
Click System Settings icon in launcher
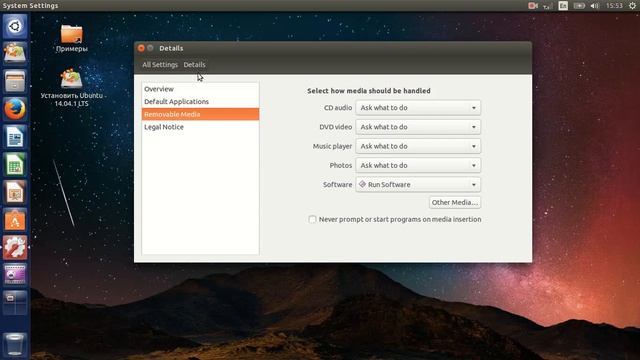(x=15, y=247)
